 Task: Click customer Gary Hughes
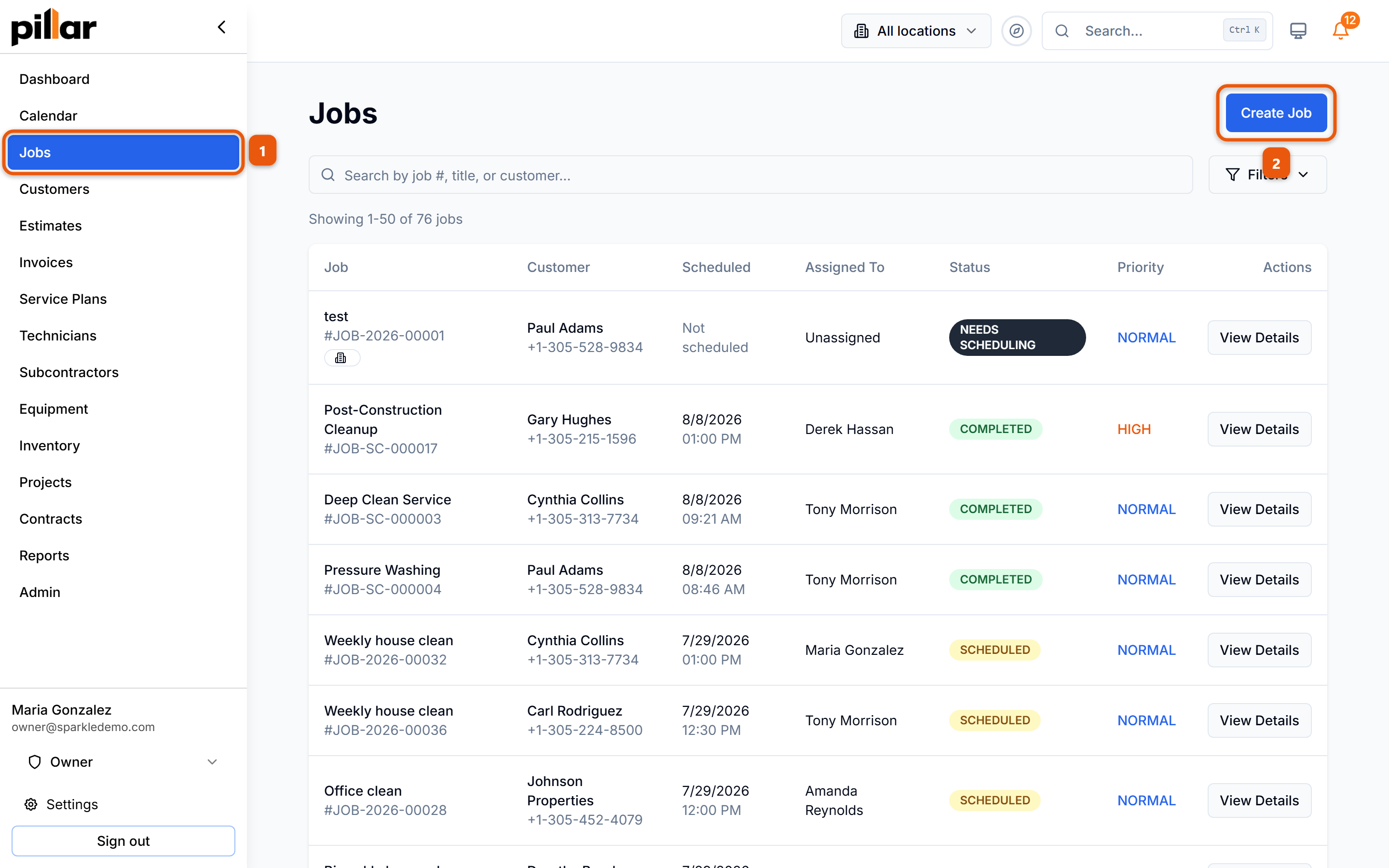(x=569, y=420)
